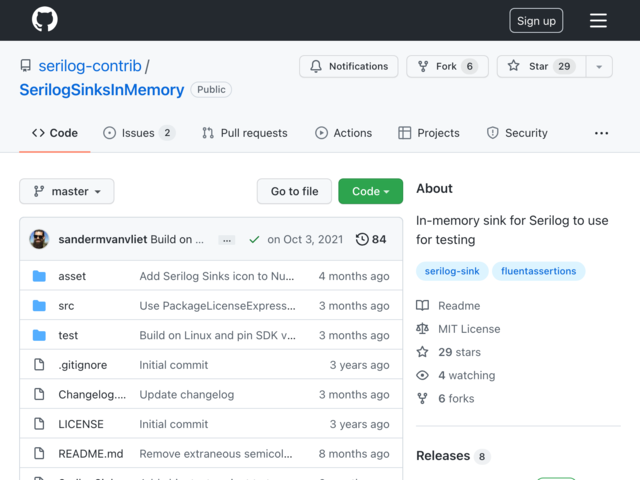This screenshot has width=640, height=480.
Task: Open the 'Update changelog' commit message
Action: click(x=187, y=395)
